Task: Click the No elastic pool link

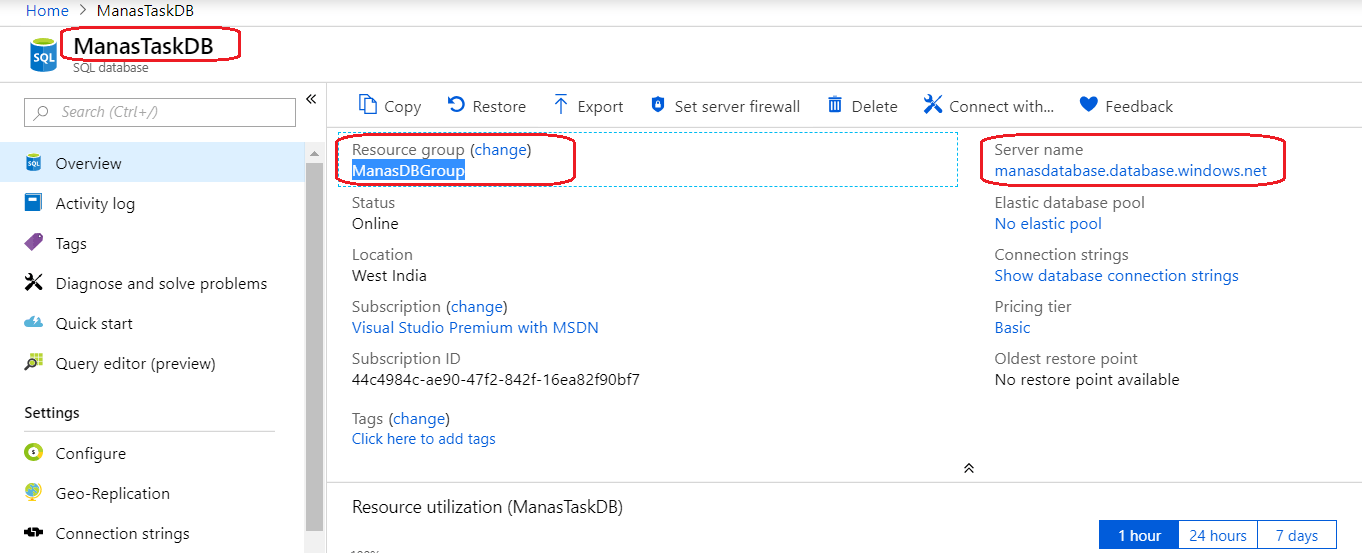Action: click(1048, 224)
